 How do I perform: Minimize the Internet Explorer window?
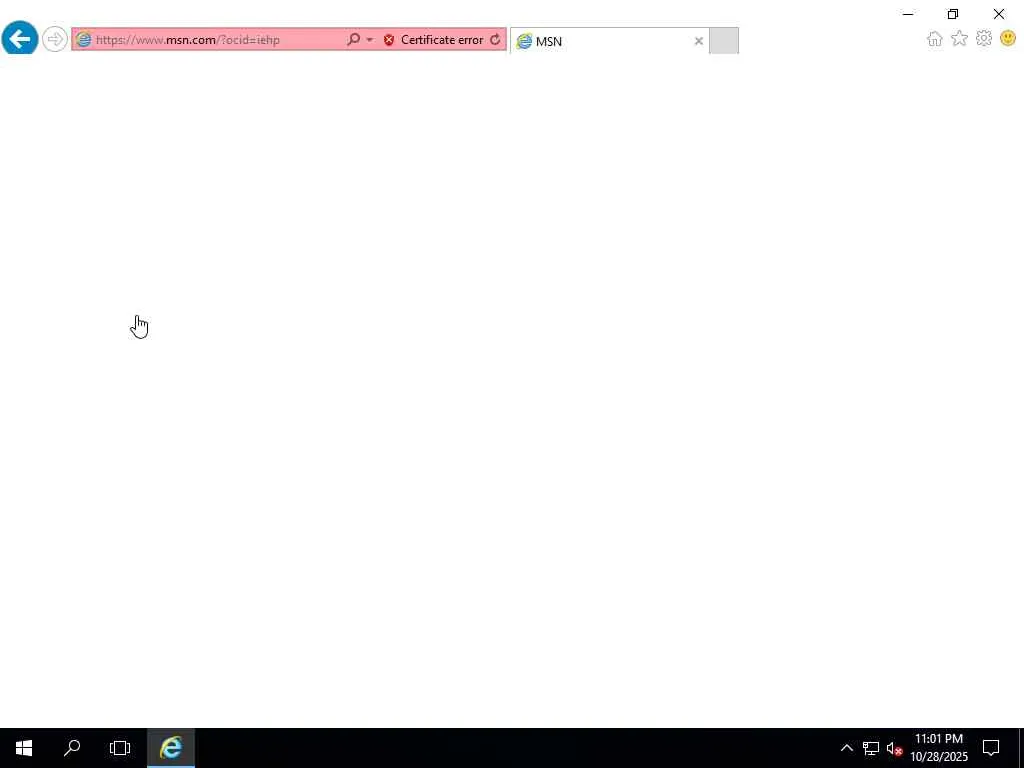(908, 14)
